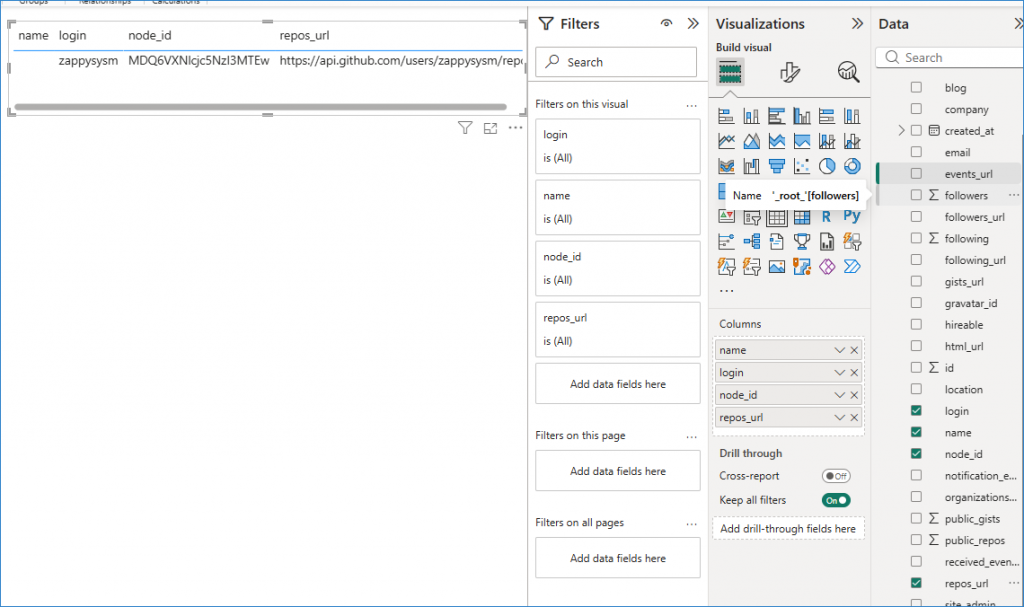
Task: Insert a Pie chart visual
Action: [x=827, y=167]
